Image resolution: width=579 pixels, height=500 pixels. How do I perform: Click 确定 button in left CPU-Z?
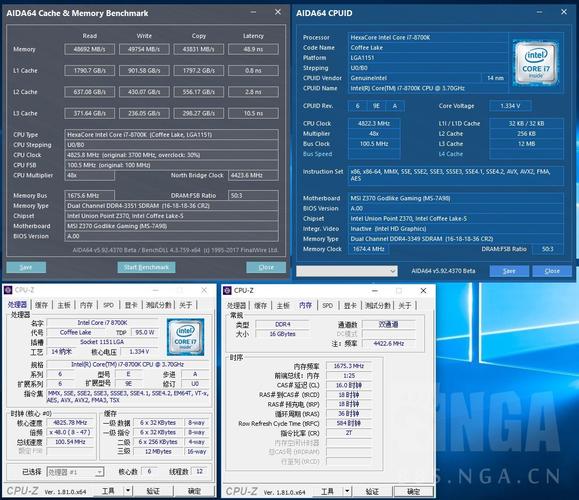click(194, 491)
